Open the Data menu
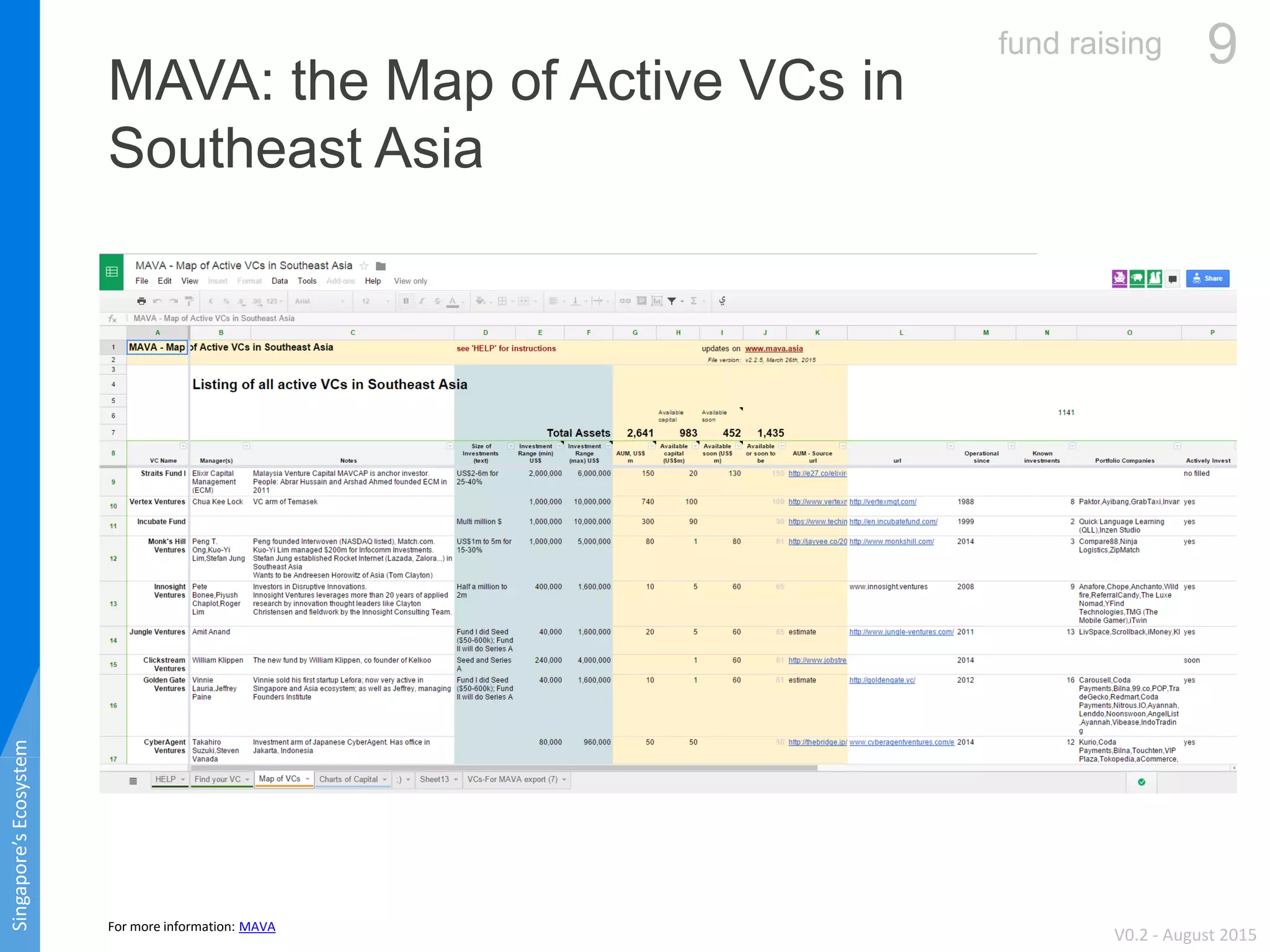Image resolution: width=1270 pixels, height=952 pixels. tap(280, 281)
